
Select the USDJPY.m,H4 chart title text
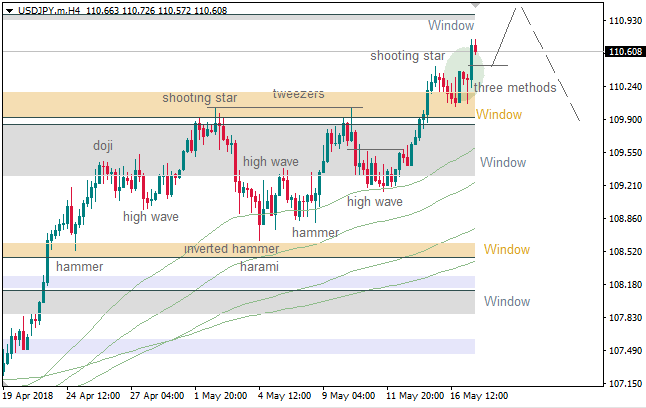[47, 8]
